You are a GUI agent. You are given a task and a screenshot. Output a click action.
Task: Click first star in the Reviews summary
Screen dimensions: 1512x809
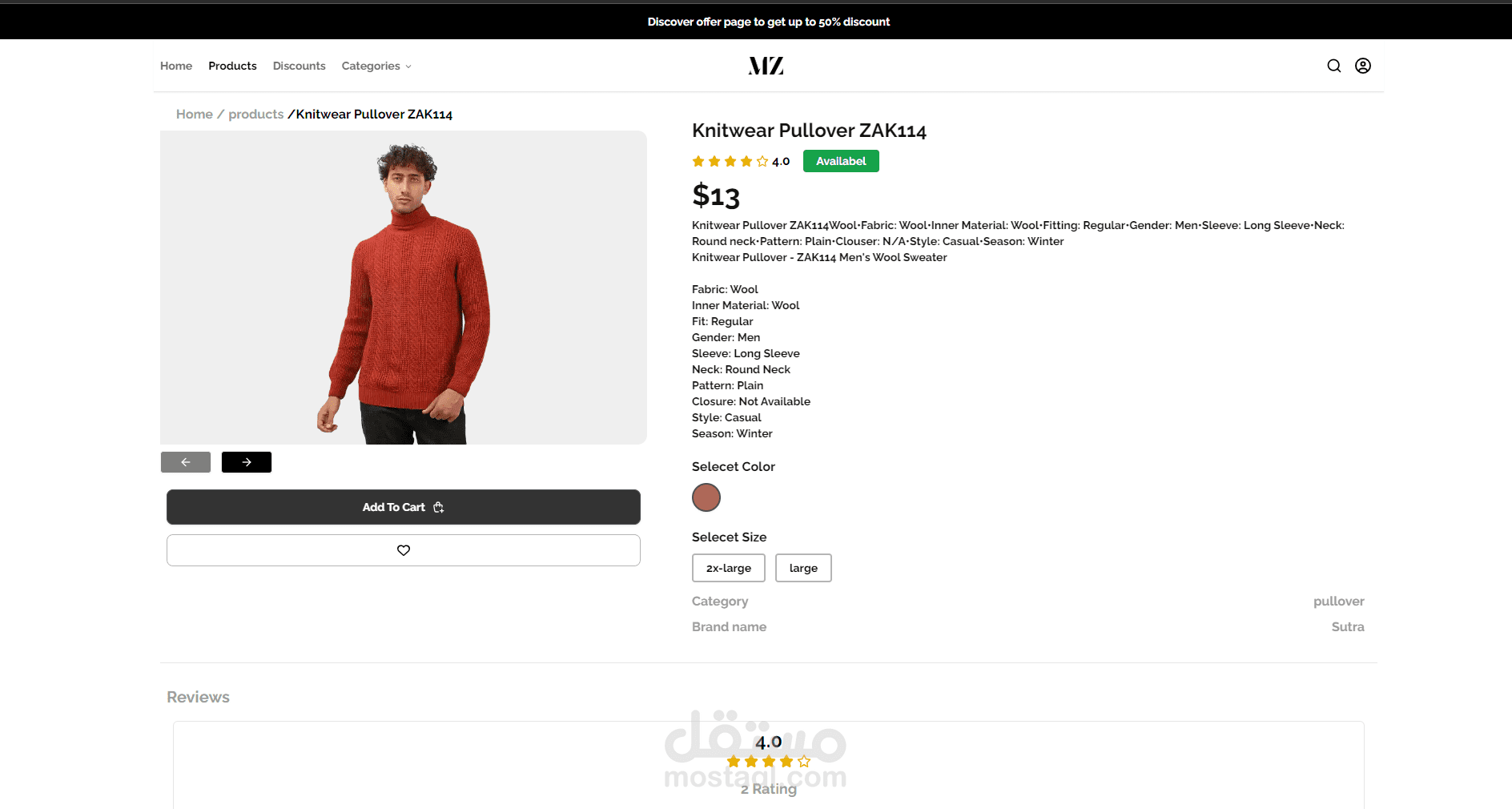pyautogui.click(x=734, y=762)
